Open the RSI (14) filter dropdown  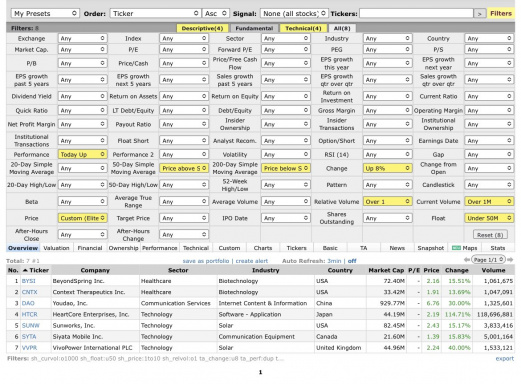(x=387, y=154)
